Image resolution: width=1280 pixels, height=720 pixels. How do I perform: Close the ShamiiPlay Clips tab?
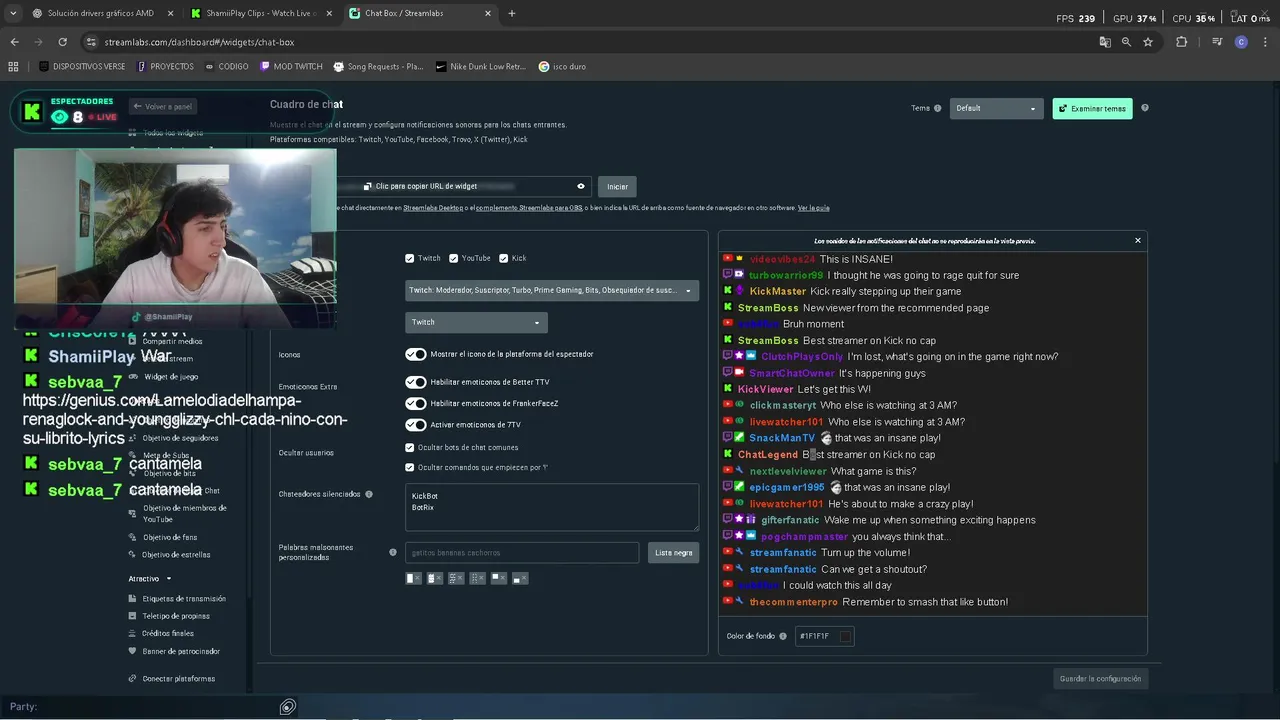tap(329, 13)
